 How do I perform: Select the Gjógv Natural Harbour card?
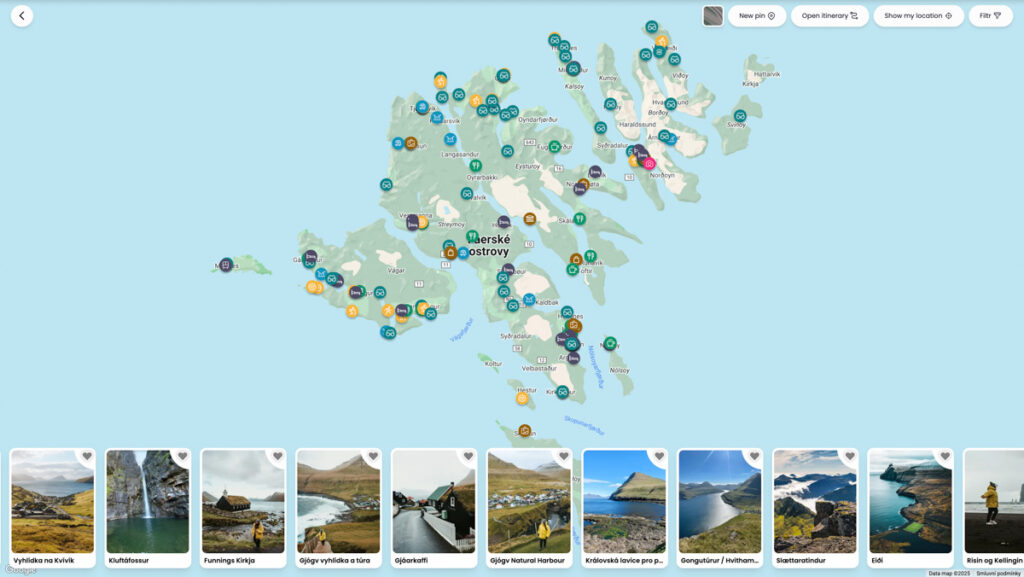(528, 505)
